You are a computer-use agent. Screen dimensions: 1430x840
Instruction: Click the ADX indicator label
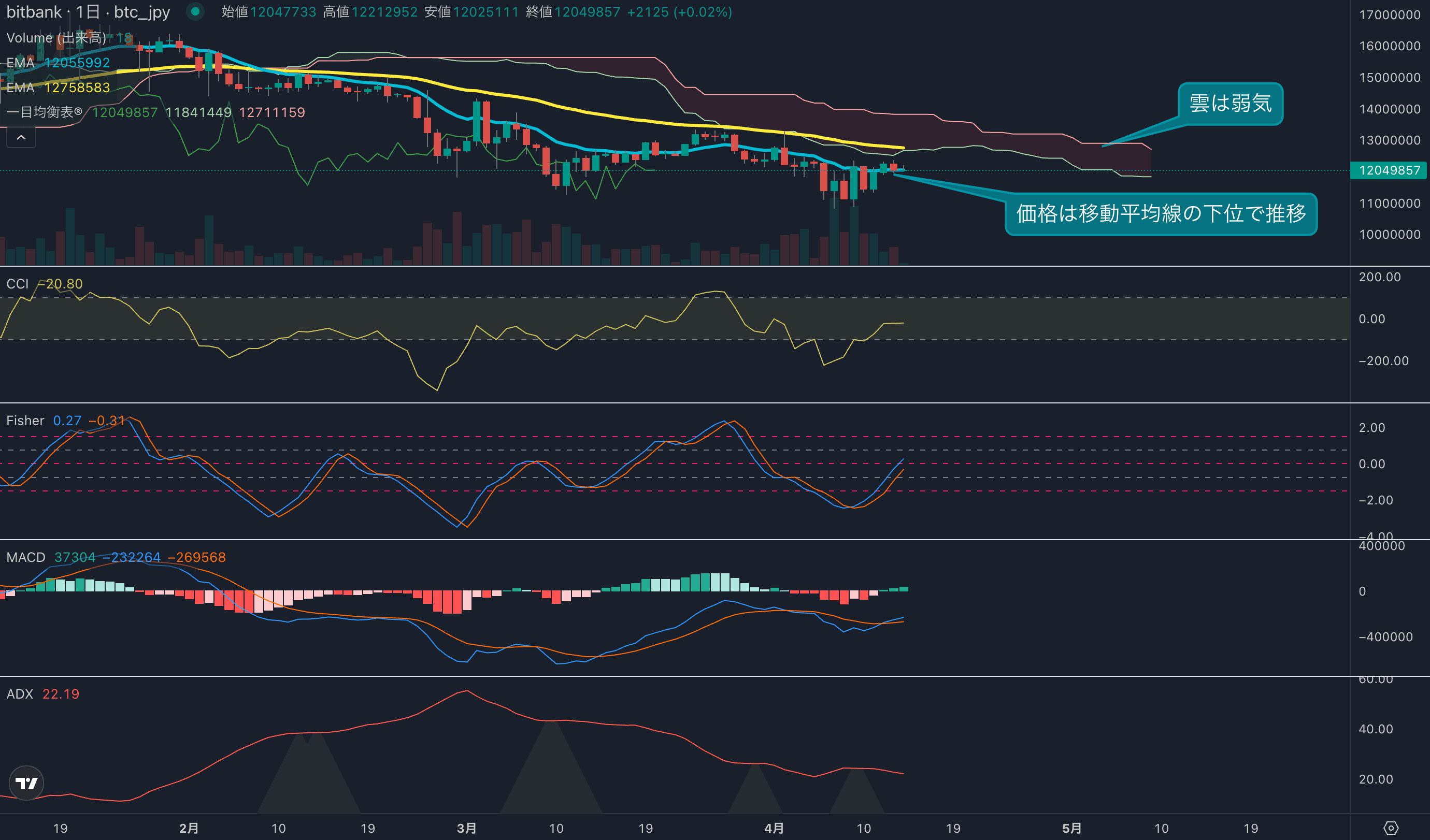click(19, 693)
